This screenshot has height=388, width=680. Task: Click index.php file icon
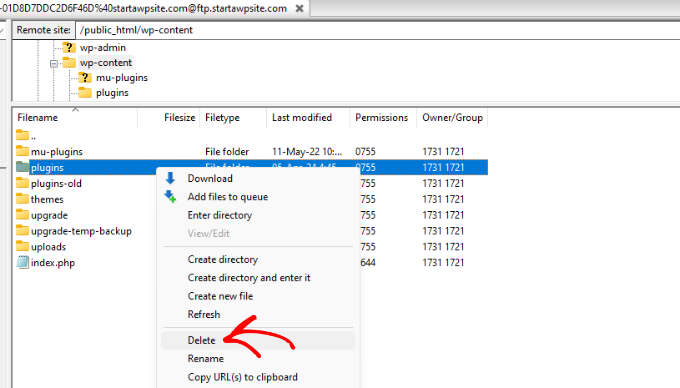tap(23, 262)
